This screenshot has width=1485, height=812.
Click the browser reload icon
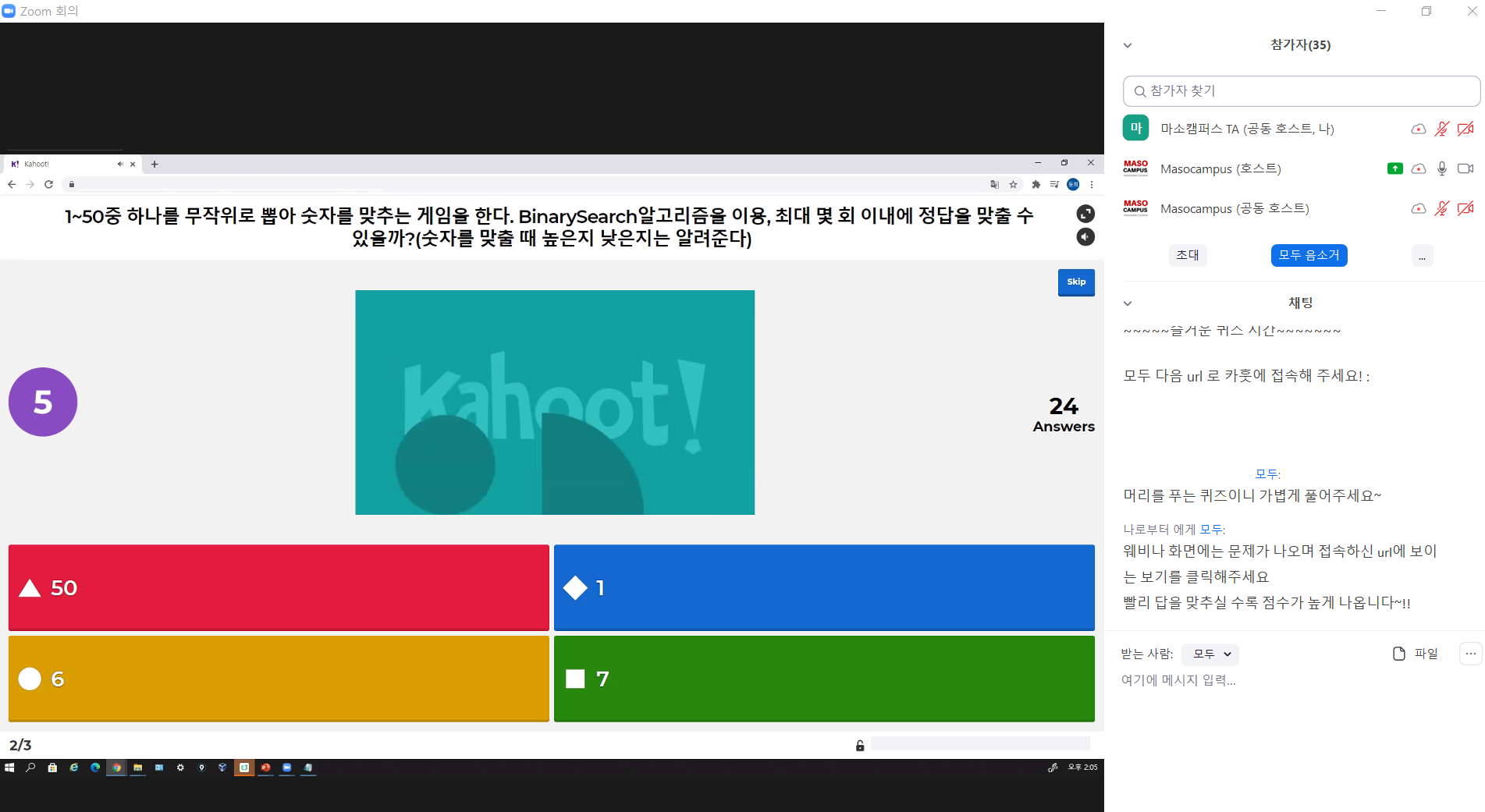click(48, 185)
